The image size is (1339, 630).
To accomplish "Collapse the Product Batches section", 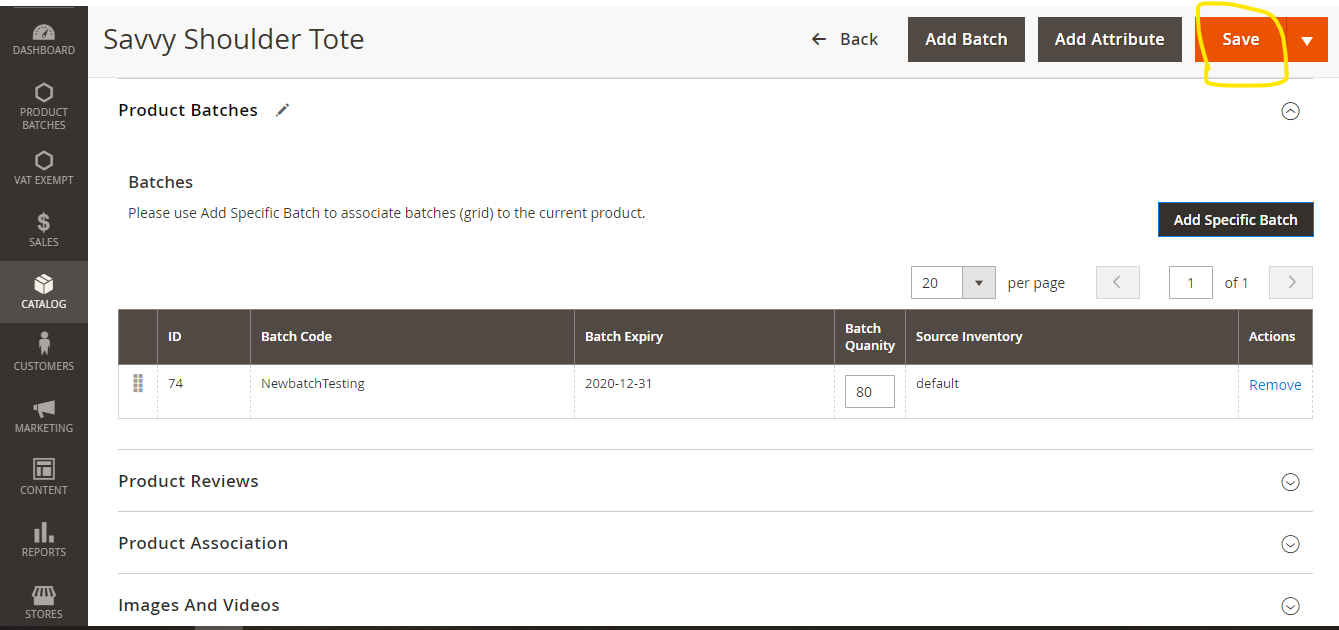I will point(1290,111).
